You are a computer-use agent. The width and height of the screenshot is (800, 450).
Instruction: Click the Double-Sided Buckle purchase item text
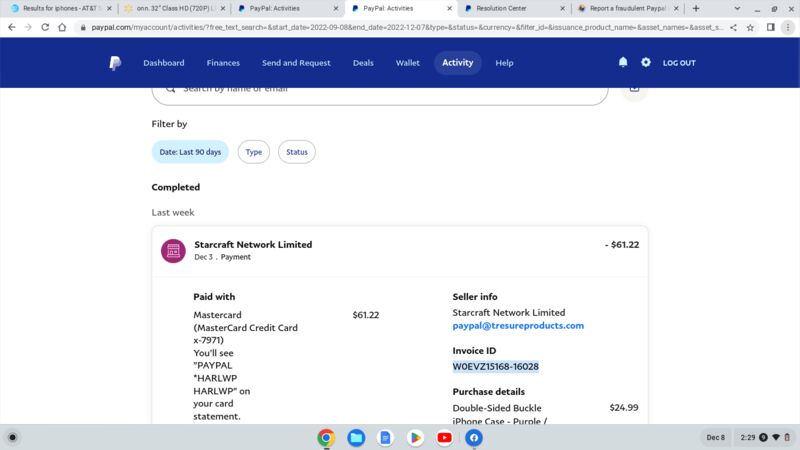[499, 414]
